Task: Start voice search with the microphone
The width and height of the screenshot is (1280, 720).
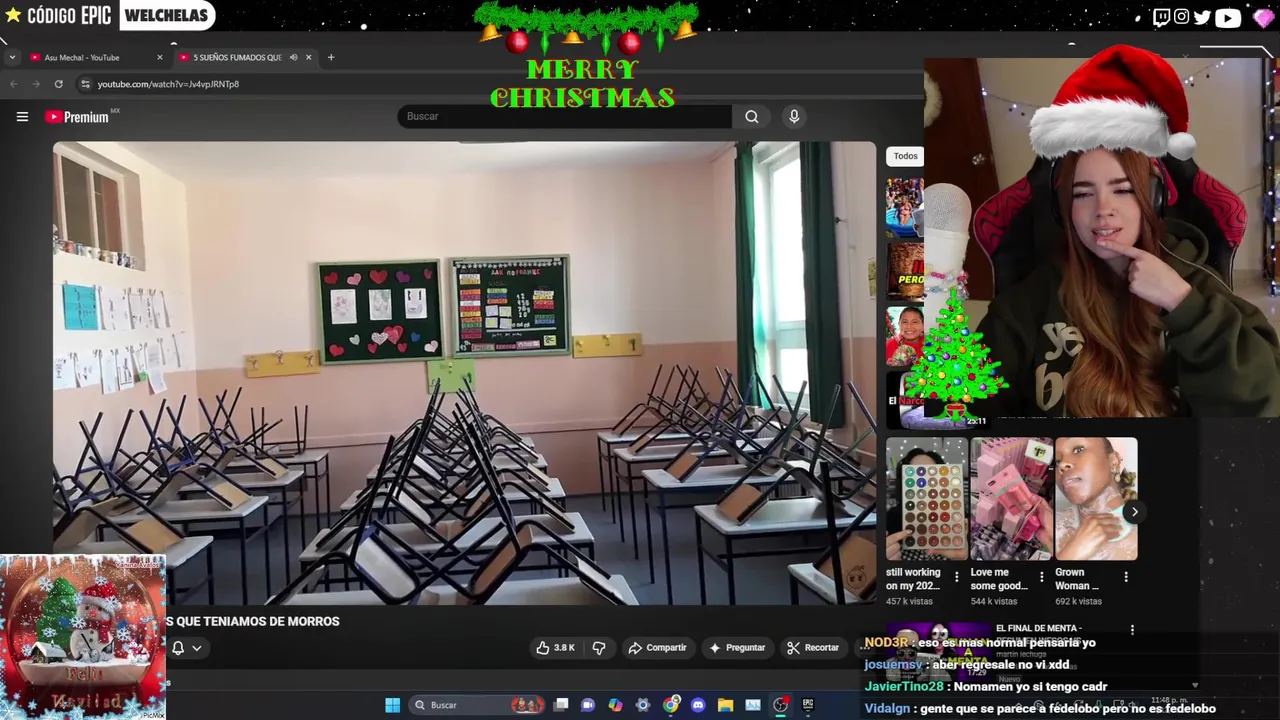Action: (x=794, y=117)
